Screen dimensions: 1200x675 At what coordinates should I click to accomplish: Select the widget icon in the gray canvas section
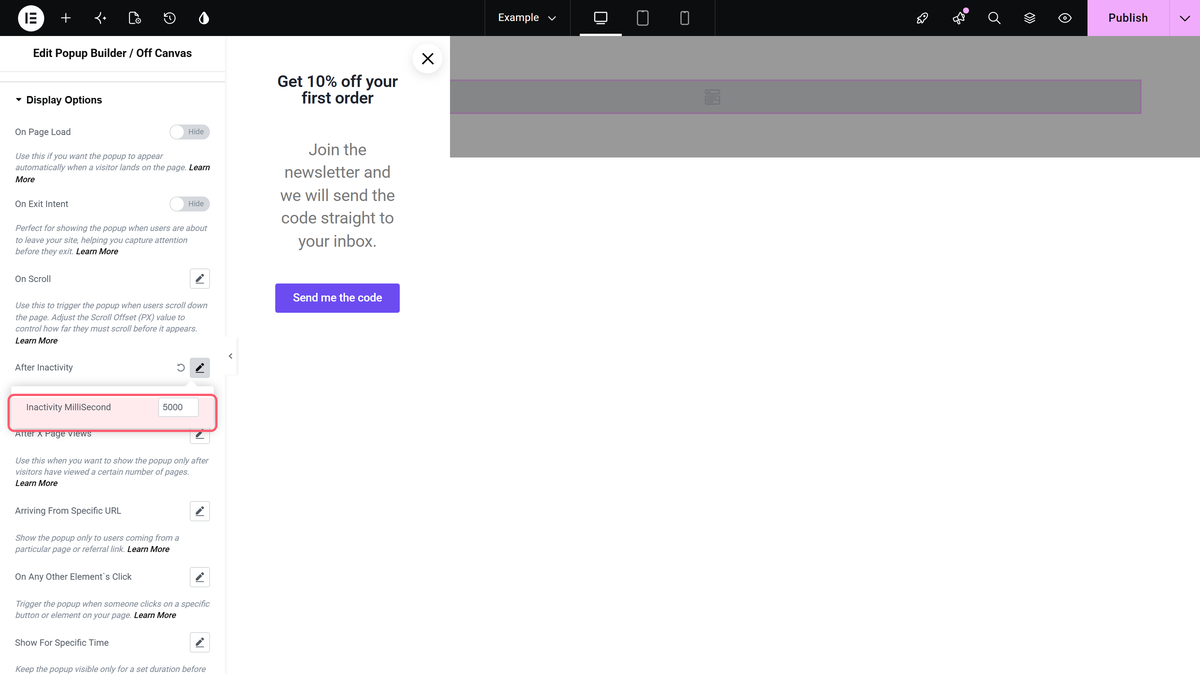[x=712, y=97]
